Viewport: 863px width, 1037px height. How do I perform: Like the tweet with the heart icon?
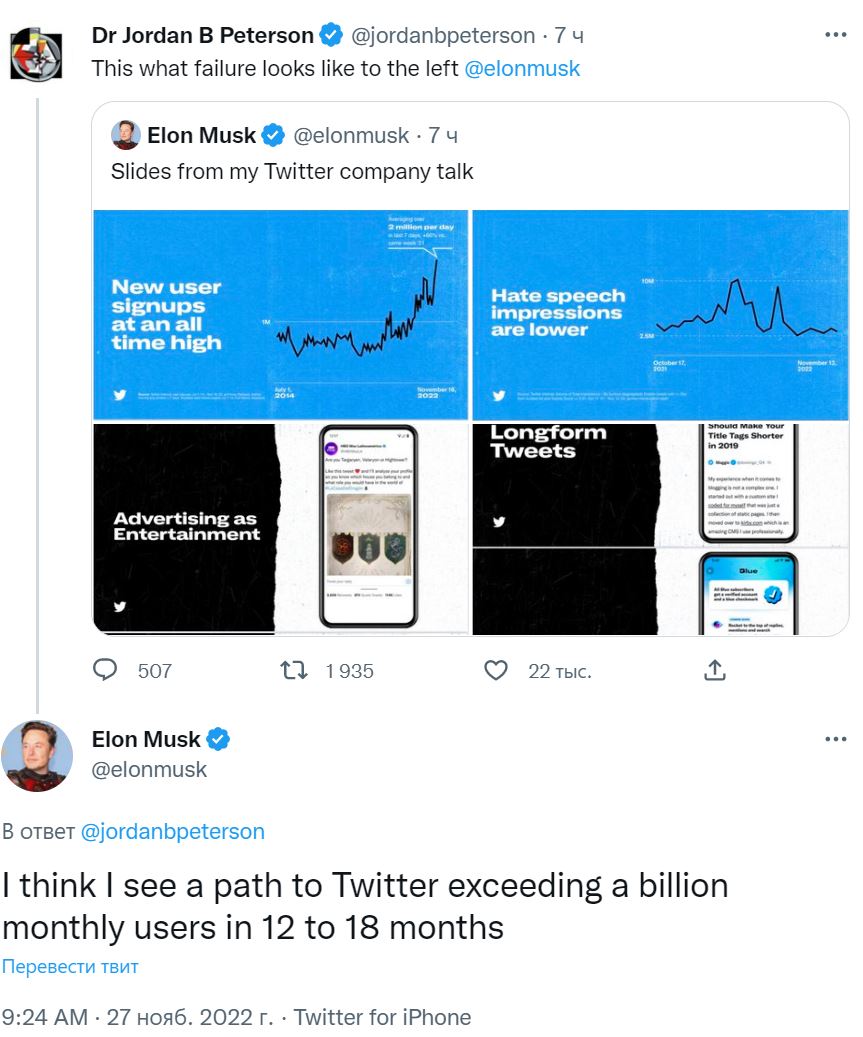pos(496,670)
